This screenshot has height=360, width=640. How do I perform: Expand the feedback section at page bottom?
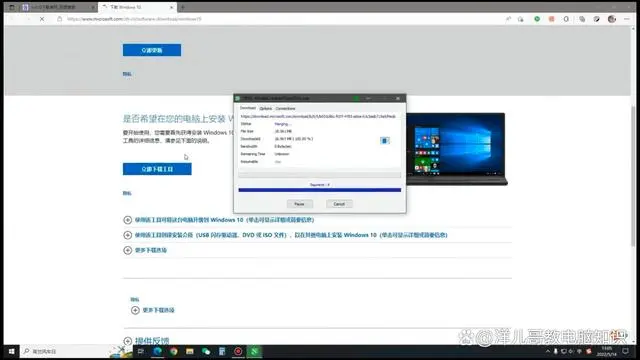click(x=146, y=341)
